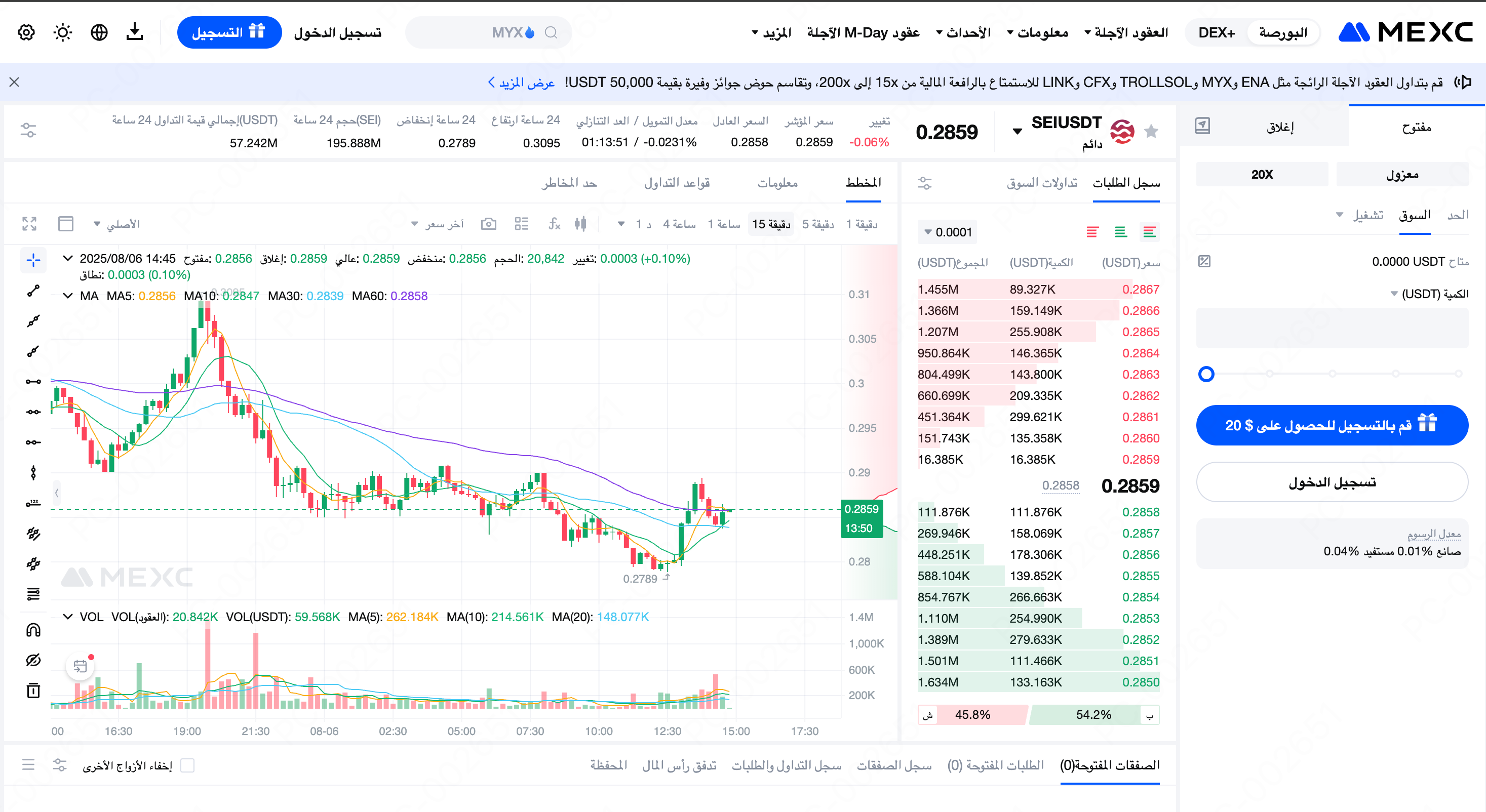The height and width of the screenshot is (812, 1486).
Task: Open ticker stats display settings icon
Action: [x=28, y=130]
